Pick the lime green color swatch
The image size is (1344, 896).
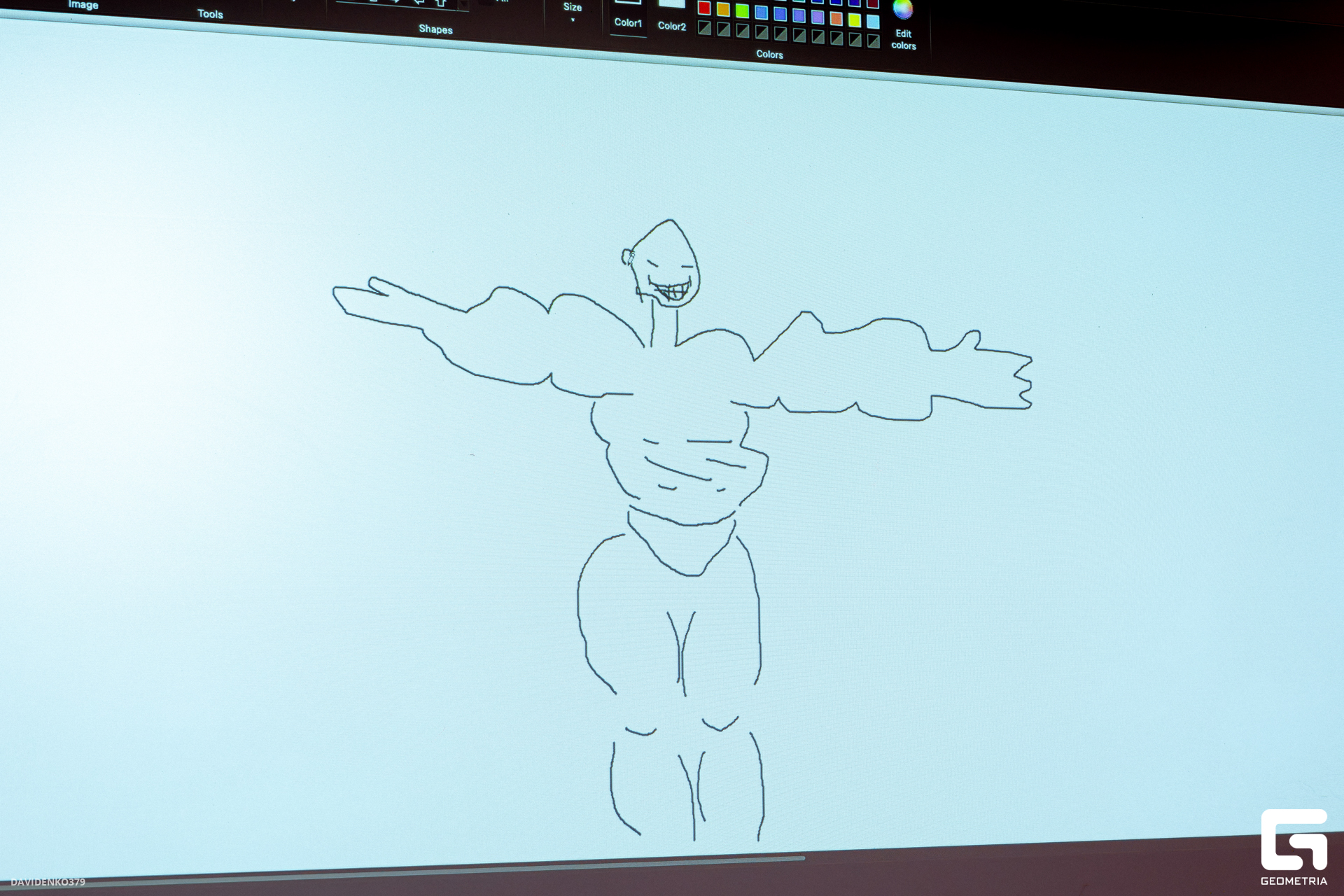[x=742, y=10]
